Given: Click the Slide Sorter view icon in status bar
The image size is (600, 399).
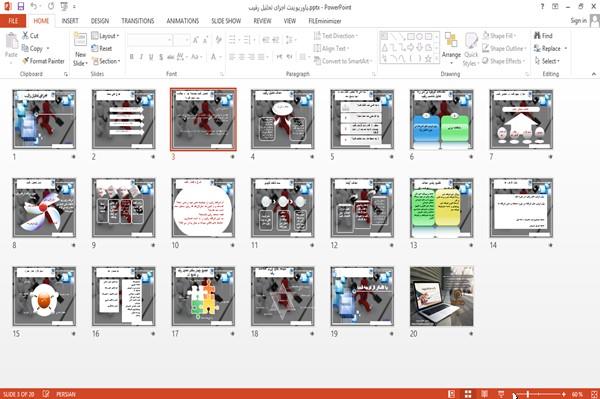Looking at the screenshot, I should [x=468, y=394].
